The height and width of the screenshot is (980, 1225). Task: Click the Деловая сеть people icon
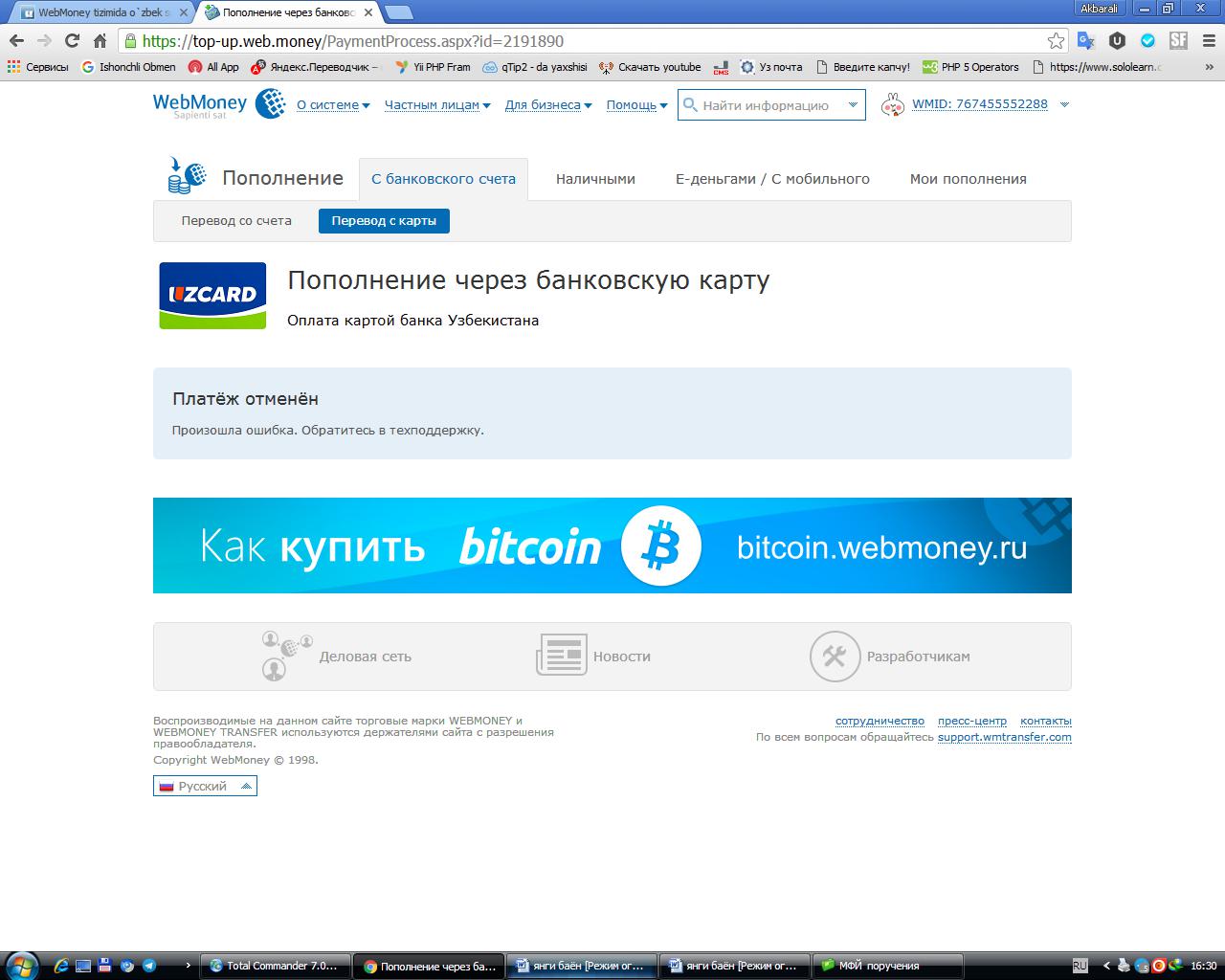[x=286, y=657]
